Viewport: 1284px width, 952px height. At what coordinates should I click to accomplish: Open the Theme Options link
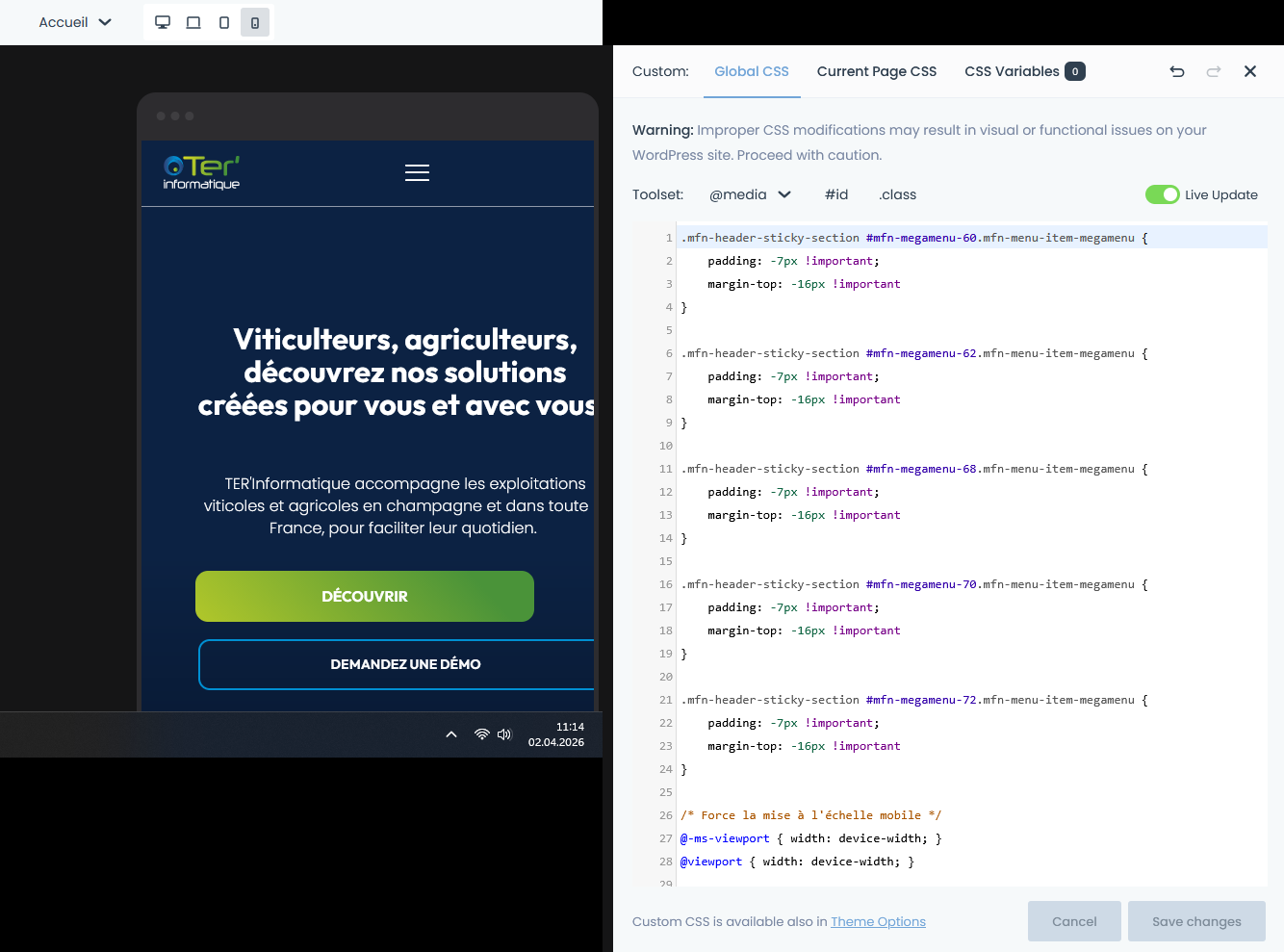coord(878,921)
